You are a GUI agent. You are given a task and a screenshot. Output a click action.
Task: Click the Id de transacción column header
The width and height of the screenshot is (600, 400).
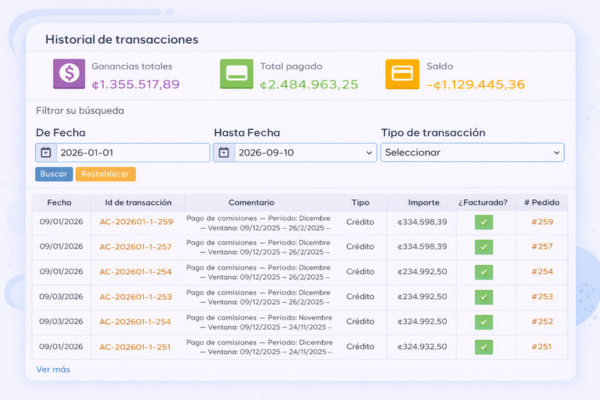click(138, 202)
